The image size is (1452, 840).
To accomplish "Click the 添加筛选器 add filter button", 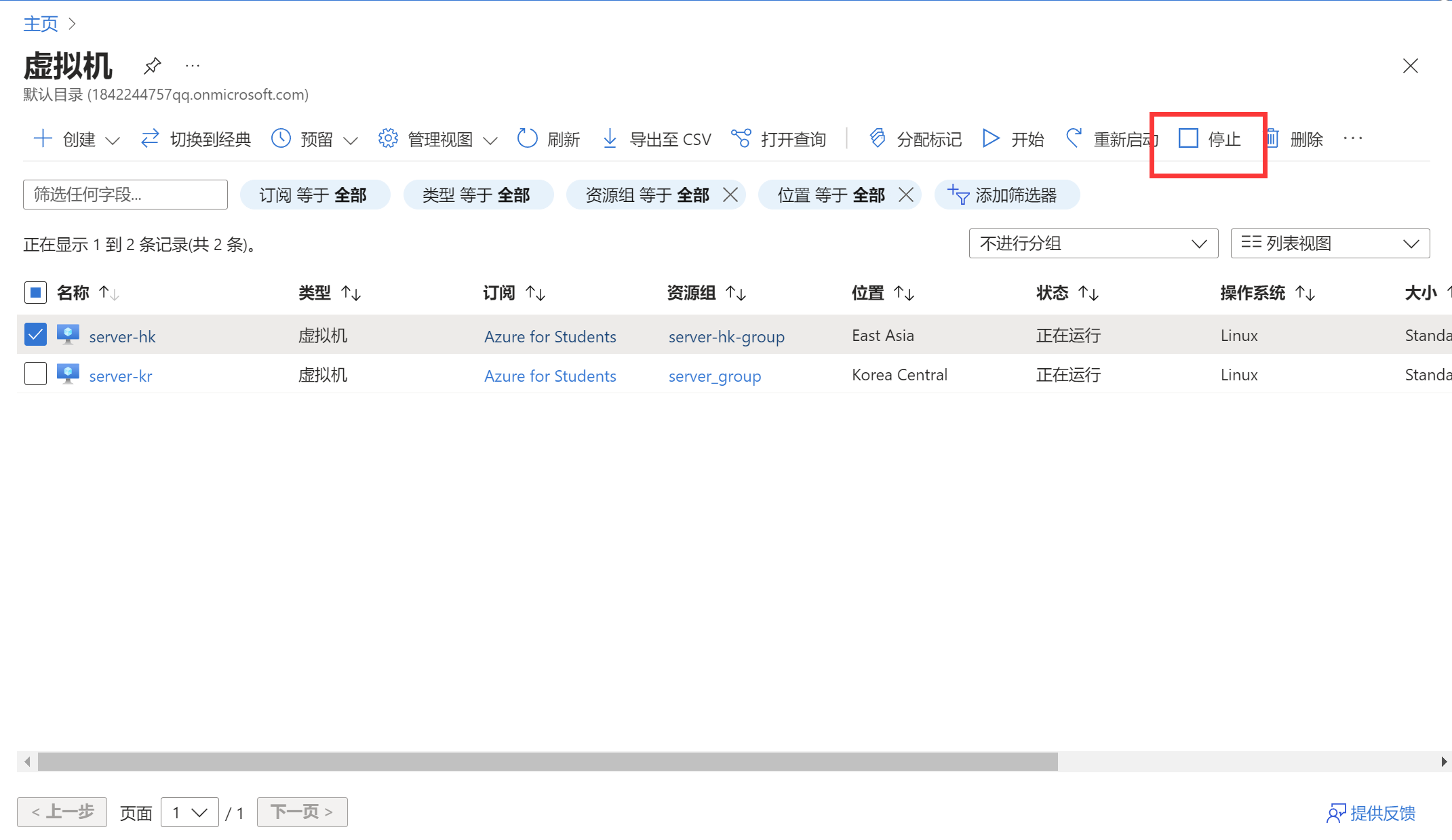I will click(x=1006, y=195).
